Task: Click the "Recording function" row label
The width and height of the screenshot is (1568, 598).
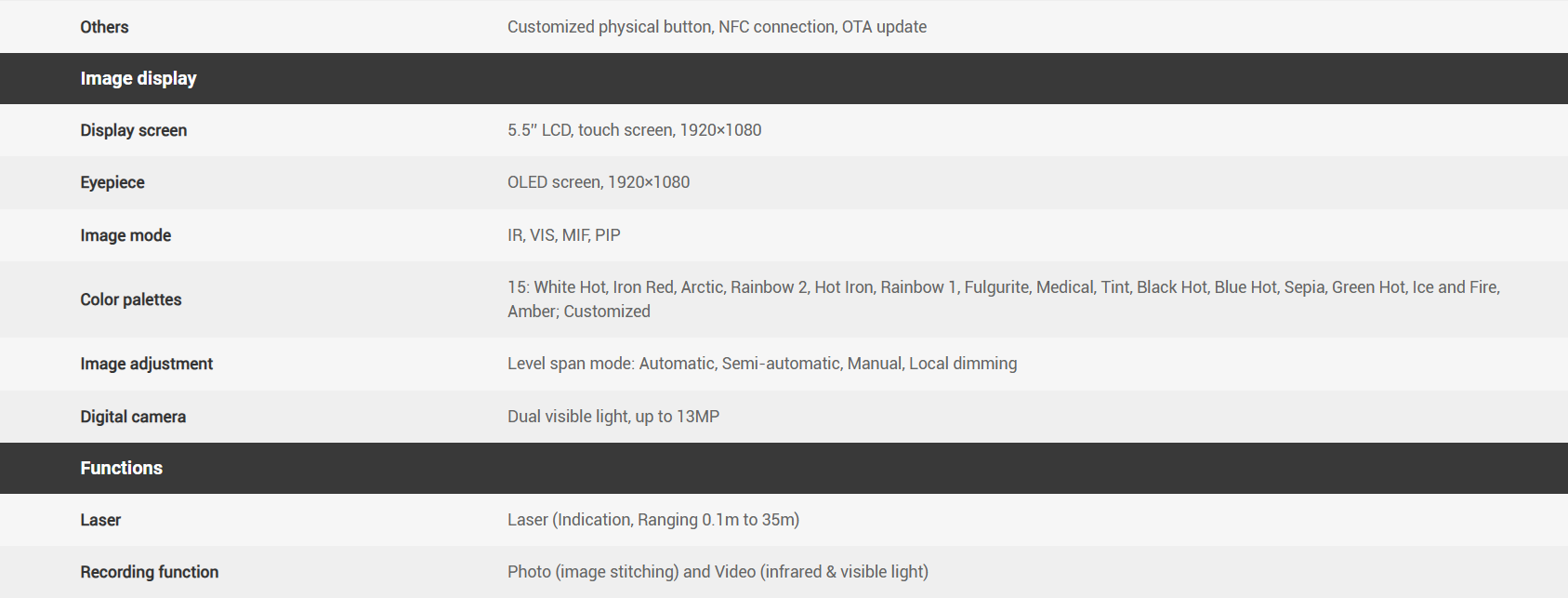Action: click(x=149, y=572)
